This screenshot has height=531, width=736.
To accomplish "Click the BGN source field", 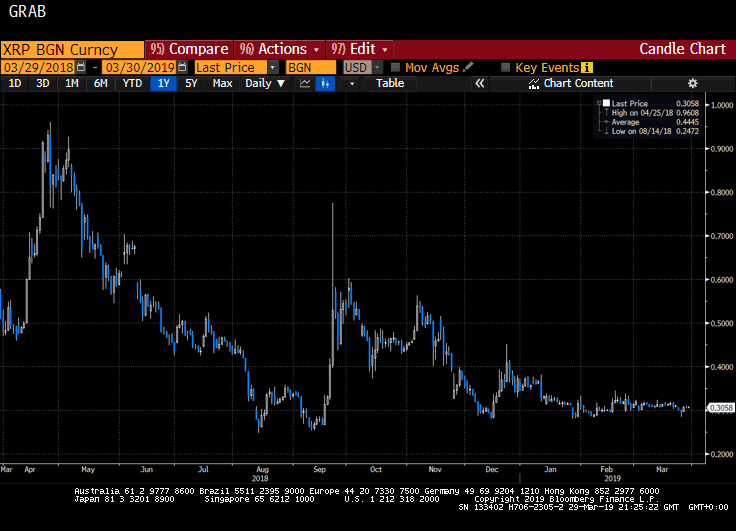I will pos(311,68).
